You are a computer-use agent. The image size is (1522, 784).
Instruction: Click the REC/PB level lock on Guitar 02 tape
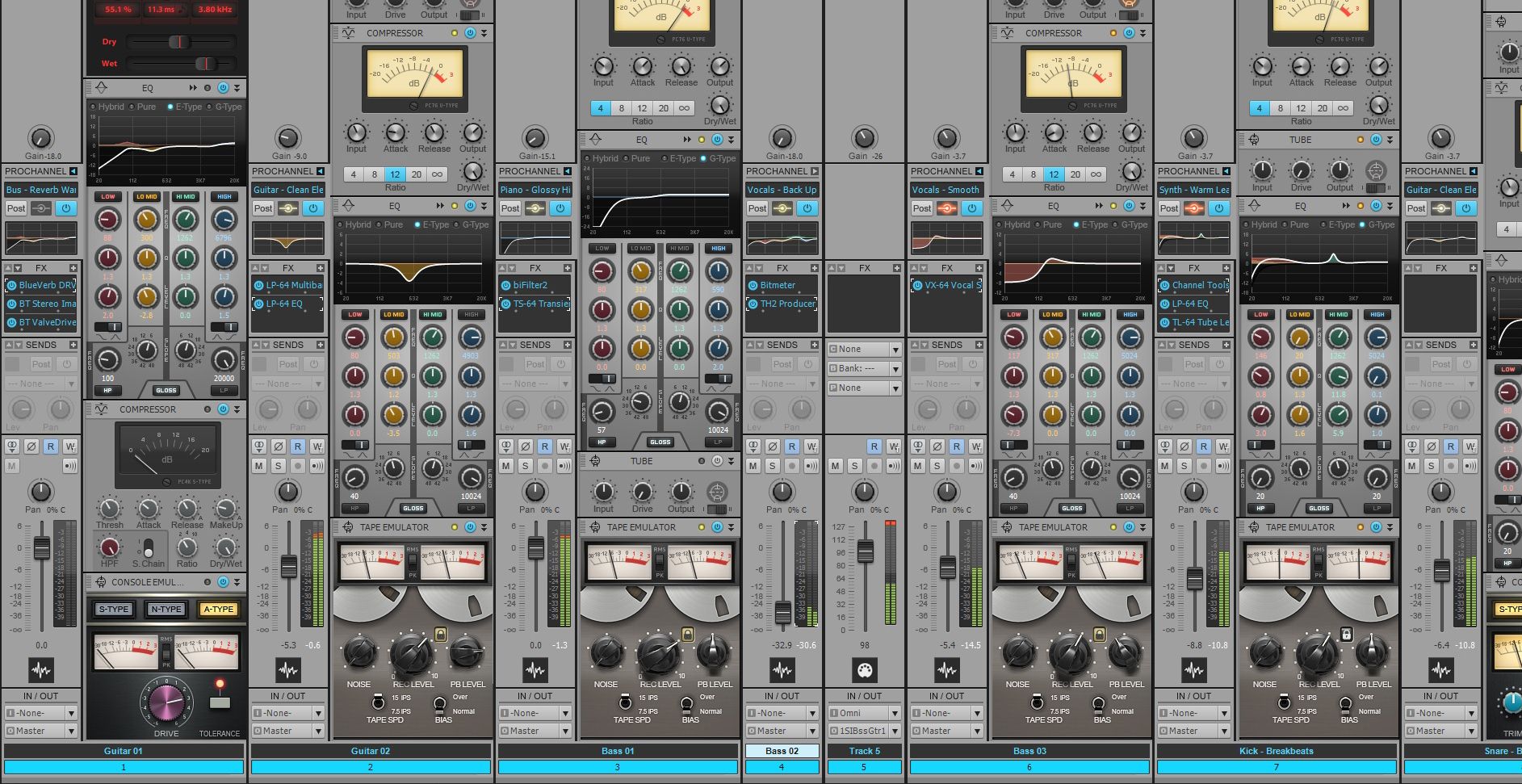(x=441, y=635)
